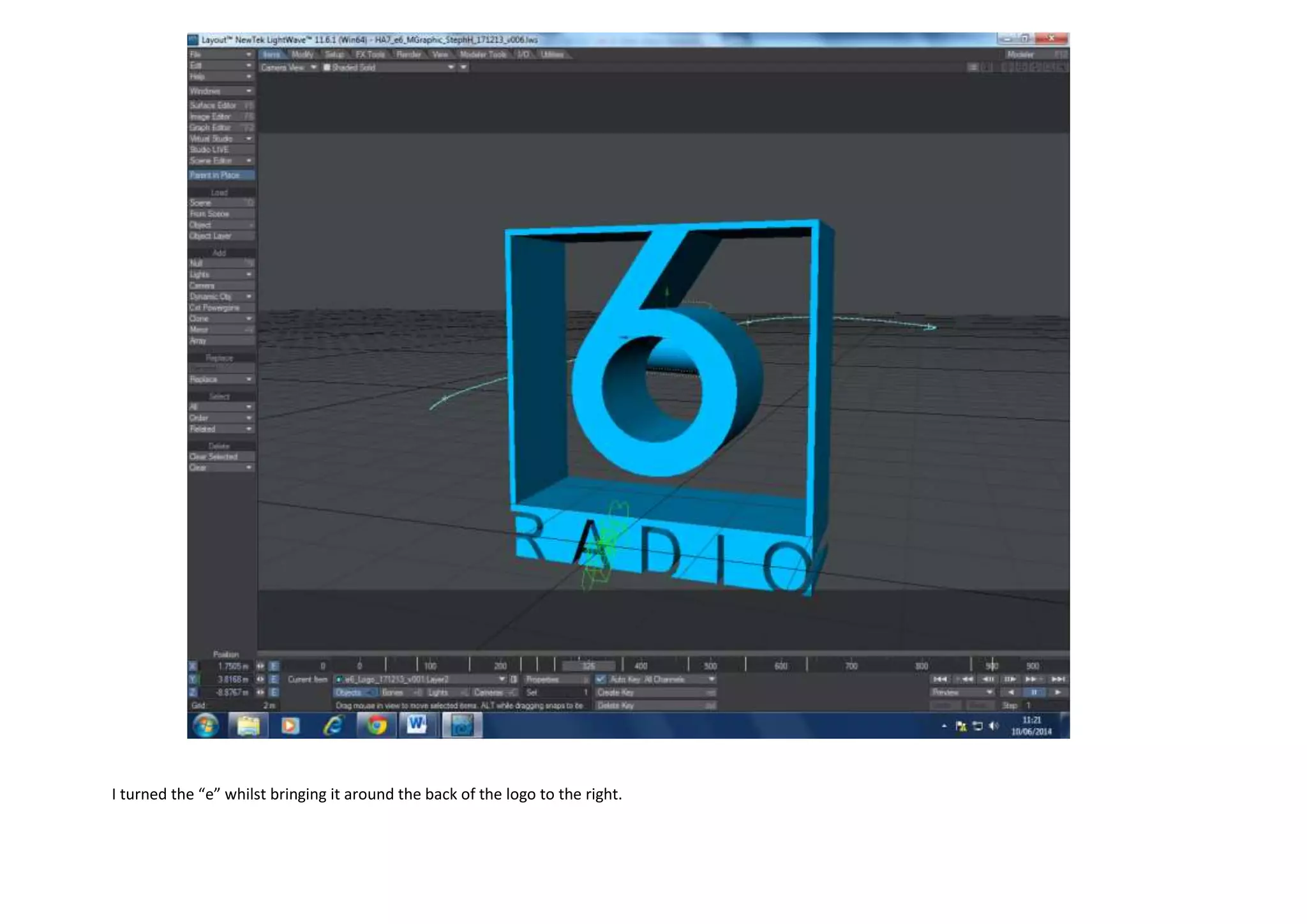The width and height of the screenshot is (1307, 924).
Task: Expand the Preview dropdown
Action: [962, 692]
